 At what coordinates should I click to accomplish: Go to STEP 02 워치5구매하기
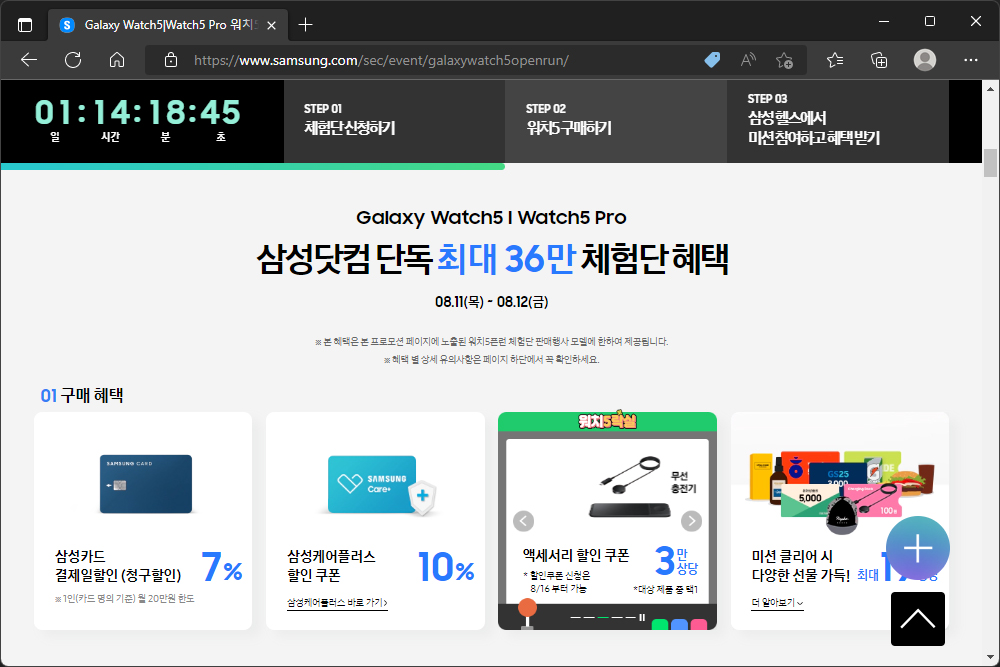coord(616,121)
